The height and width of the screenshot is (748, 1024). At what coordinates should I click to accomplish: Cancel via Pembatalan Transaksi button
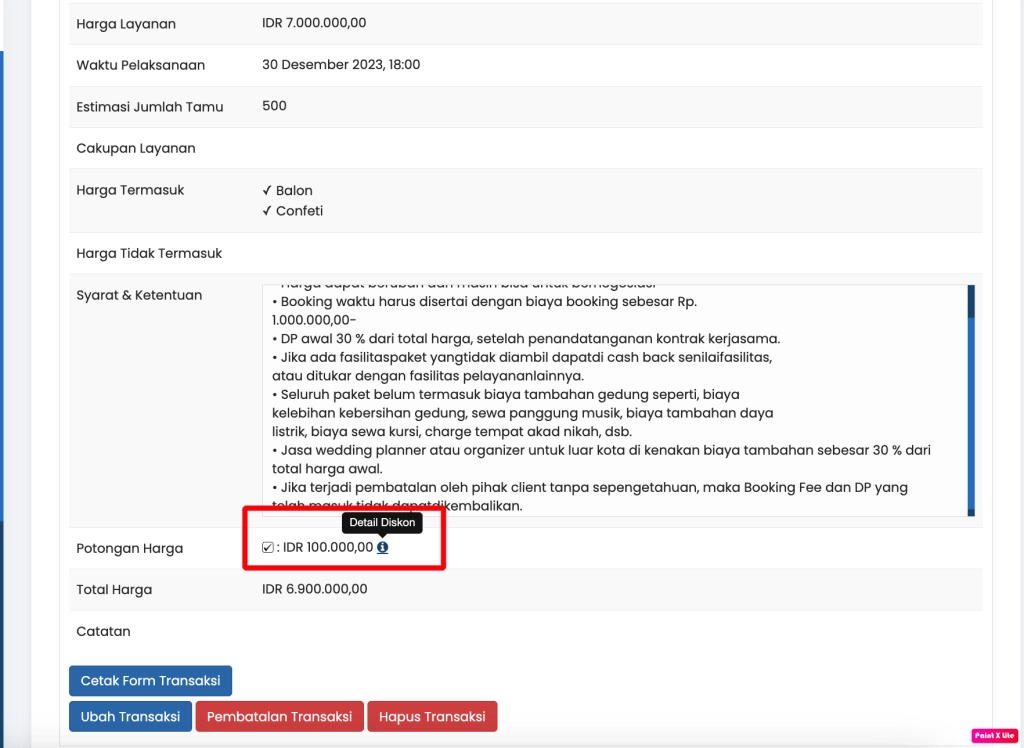[279, 717]
